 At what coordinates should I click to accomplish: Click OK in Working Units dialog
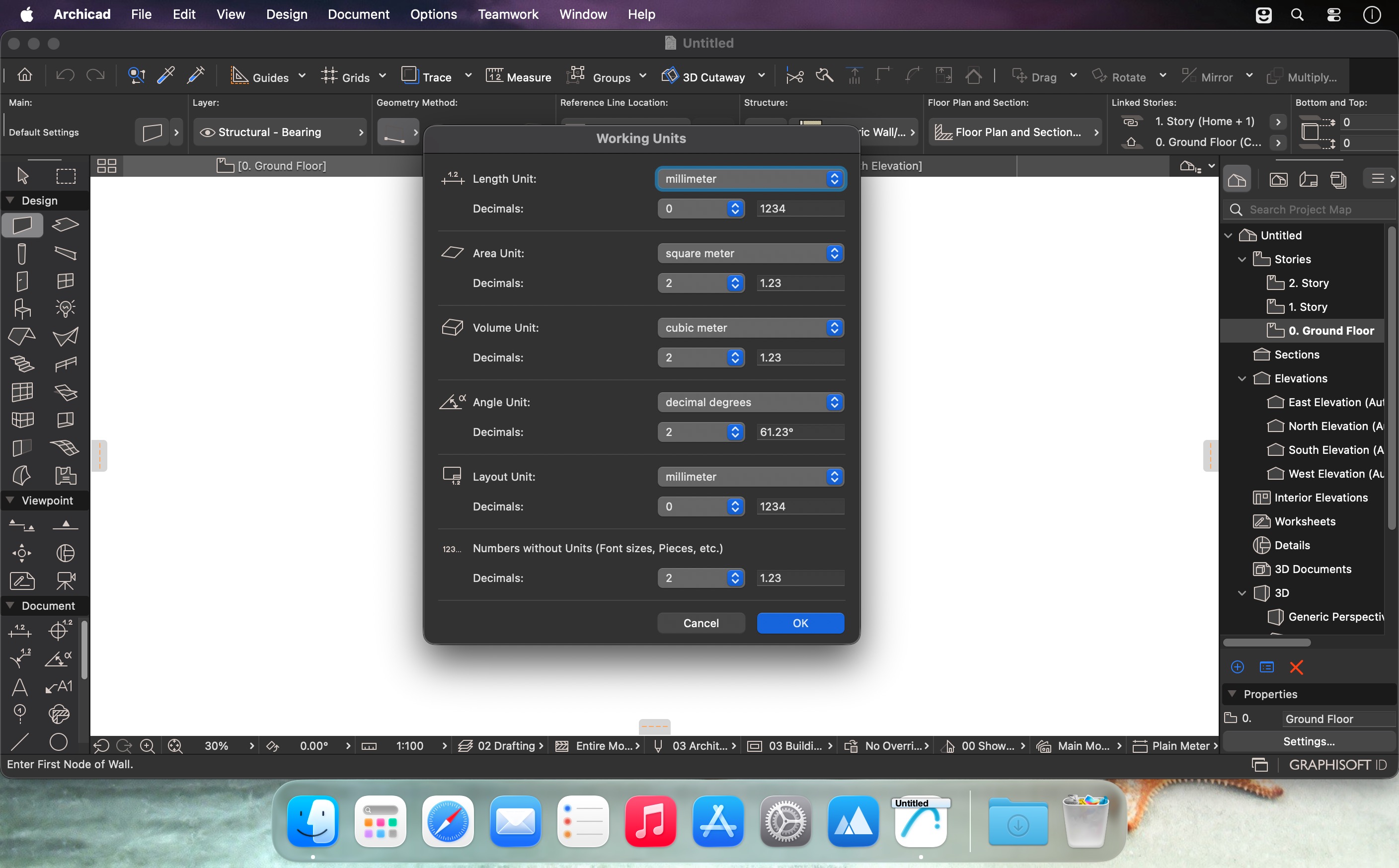(x=800, y=624)
